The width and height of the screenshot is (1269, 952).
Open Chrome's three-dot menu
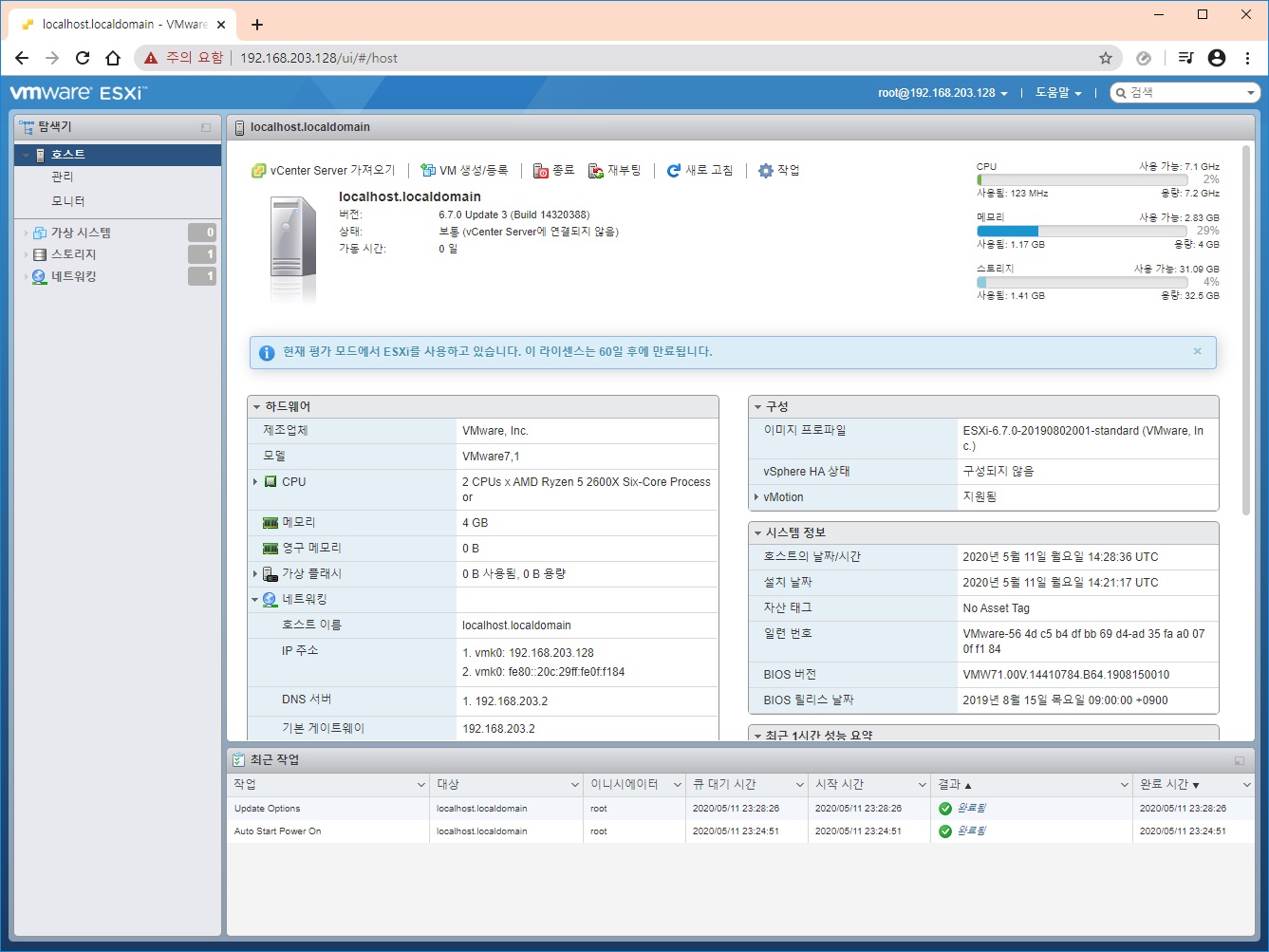(x=1247, y=58)
